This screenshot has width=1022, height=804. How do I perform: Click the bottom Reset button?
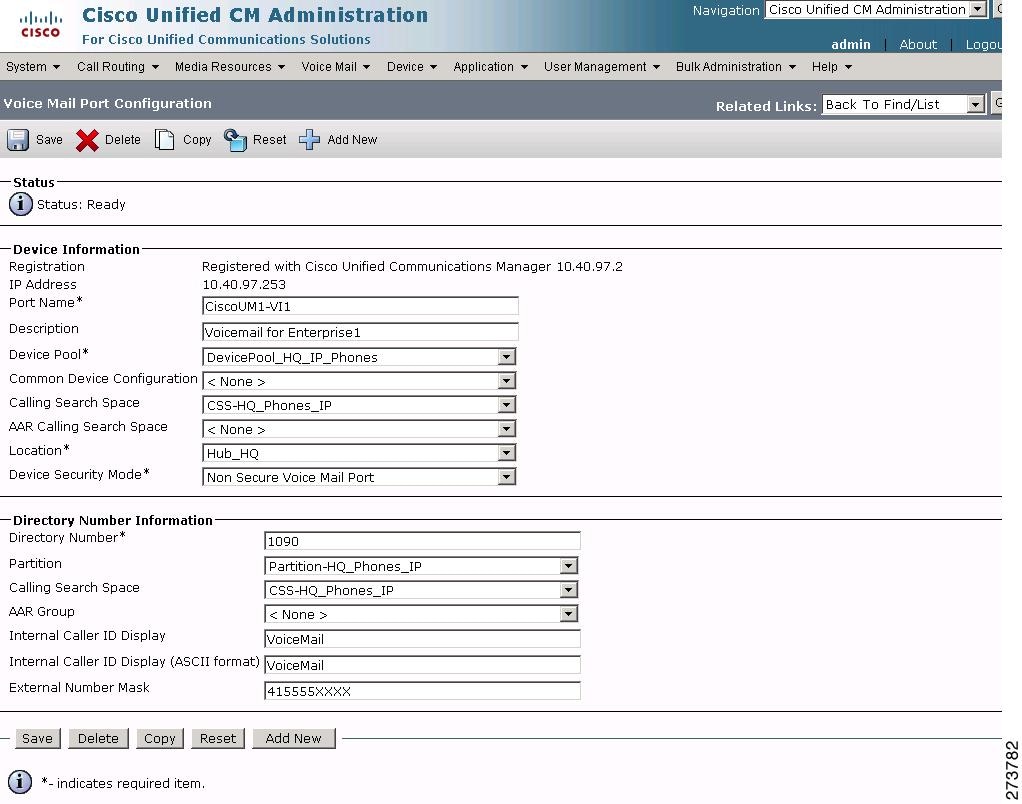218,738
